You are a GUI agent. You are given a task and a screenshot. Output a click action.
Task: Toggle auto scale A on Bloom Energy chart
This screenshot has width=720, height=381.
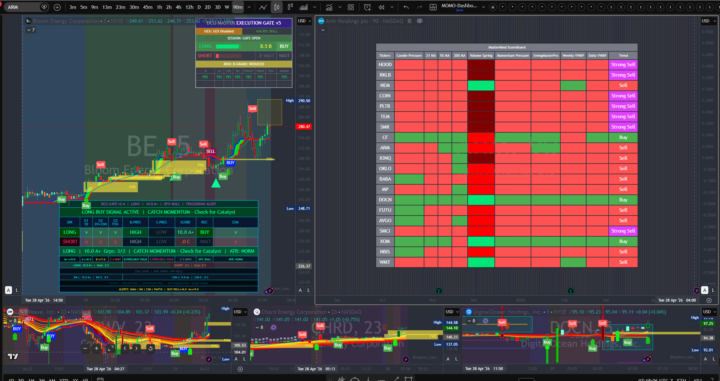(8, 290)
